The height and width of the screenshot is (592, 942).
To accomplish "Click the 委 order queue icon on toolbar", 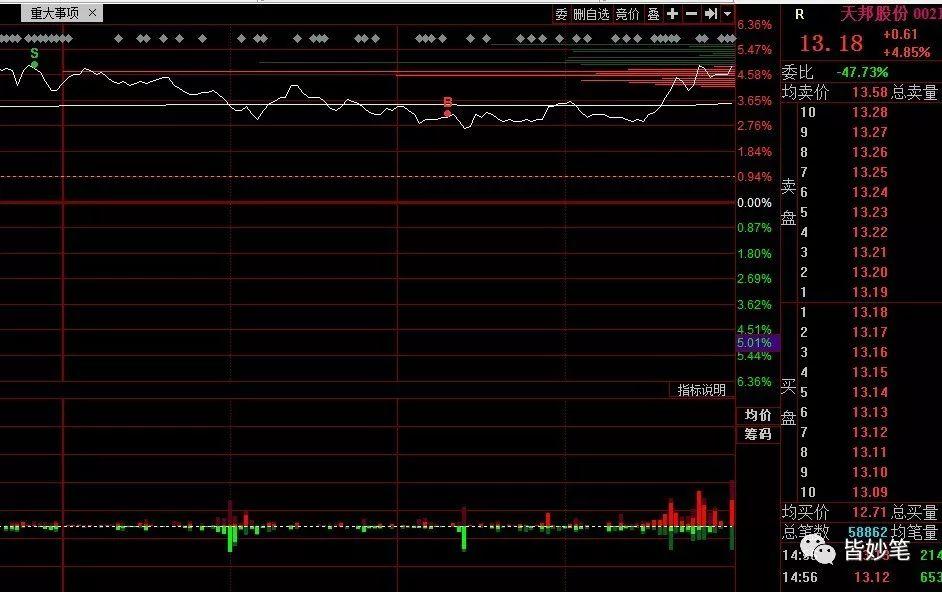I will 560,13.
